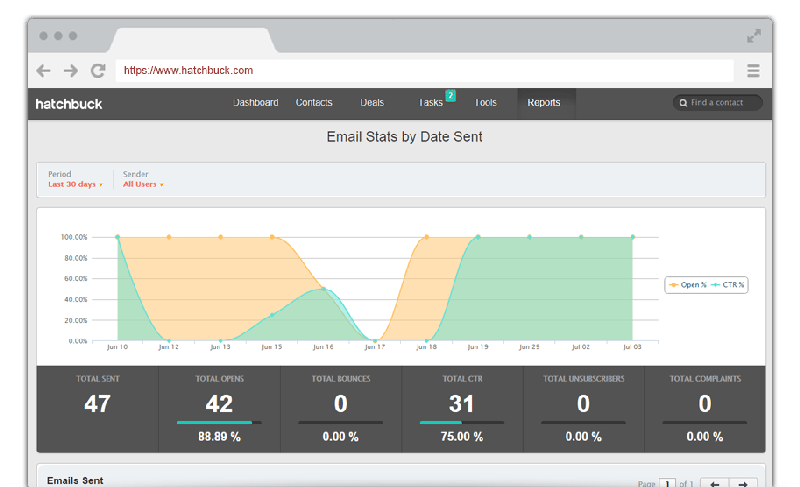The width and height of the screenshot is (800, 487).
Task: Open the browser hamburger menu
Action: pos(753,71)
